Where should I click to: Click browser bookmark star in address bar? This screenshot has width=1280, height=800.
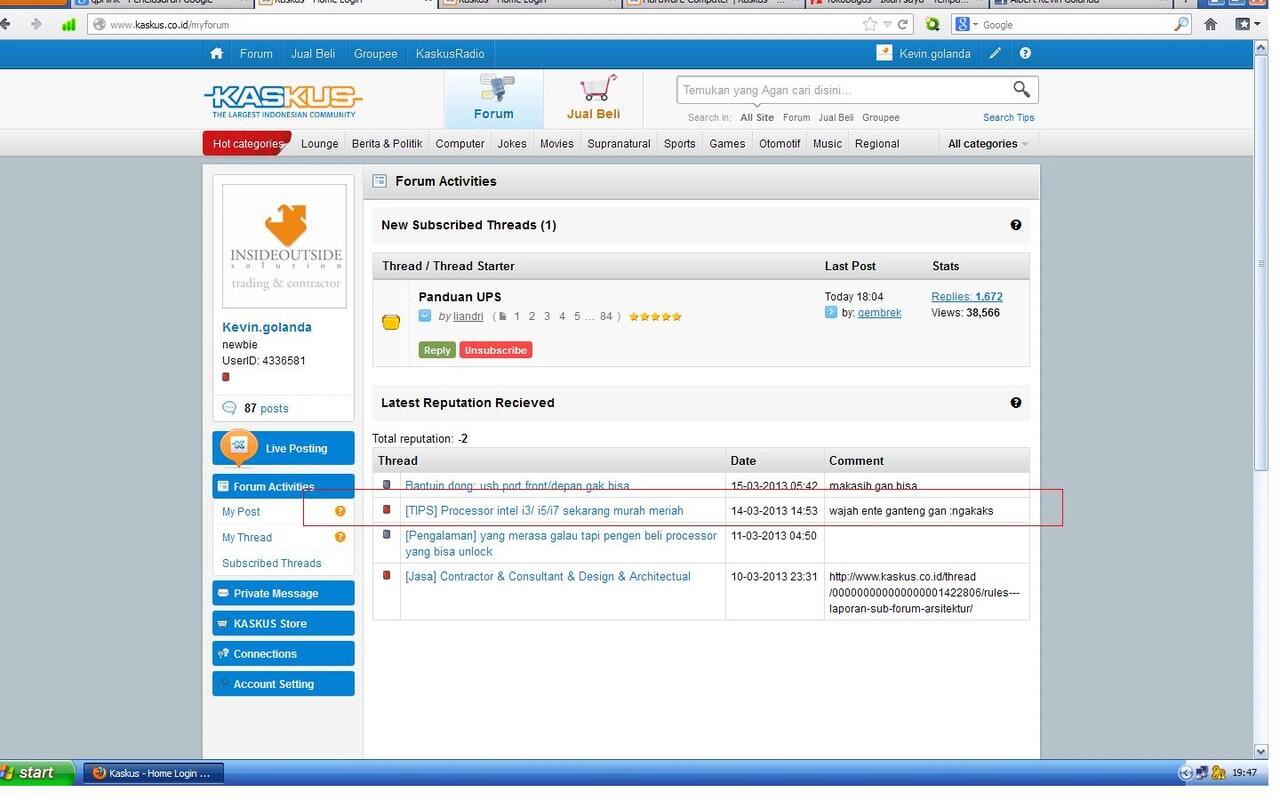[869, 24]
